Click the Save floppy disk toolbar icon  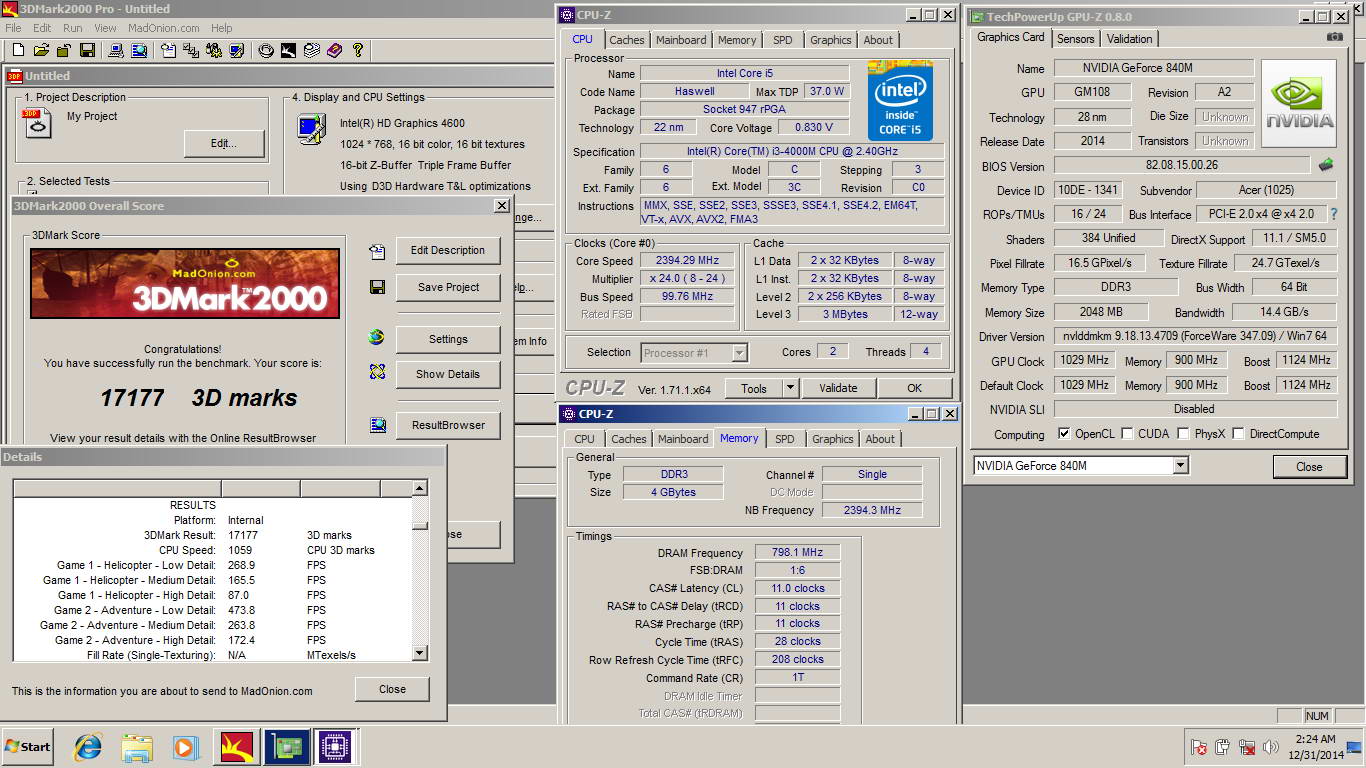pyautogui.click(x=87, y=50)
